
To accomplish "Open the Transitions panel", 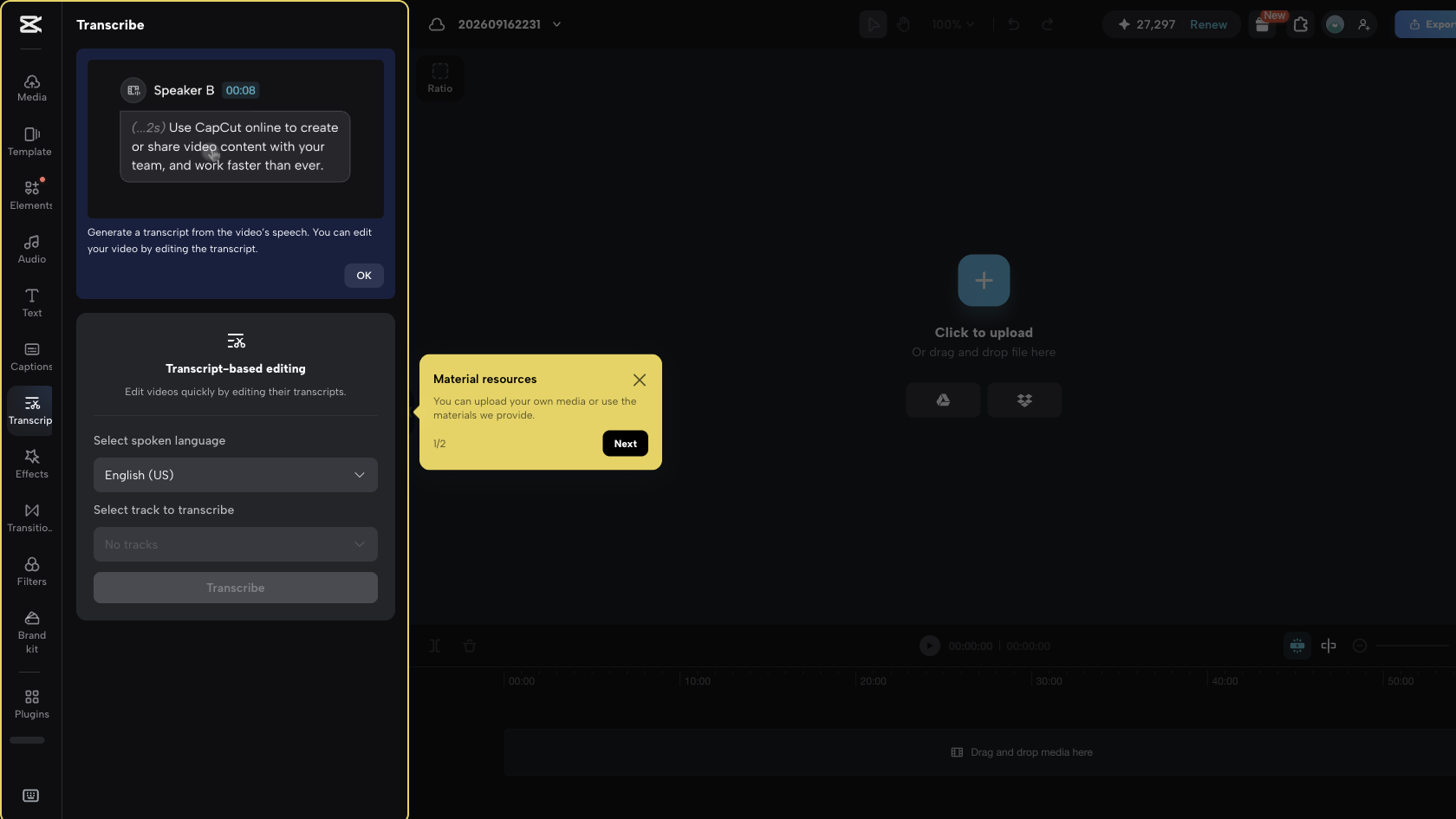I will tap(31, 517).
